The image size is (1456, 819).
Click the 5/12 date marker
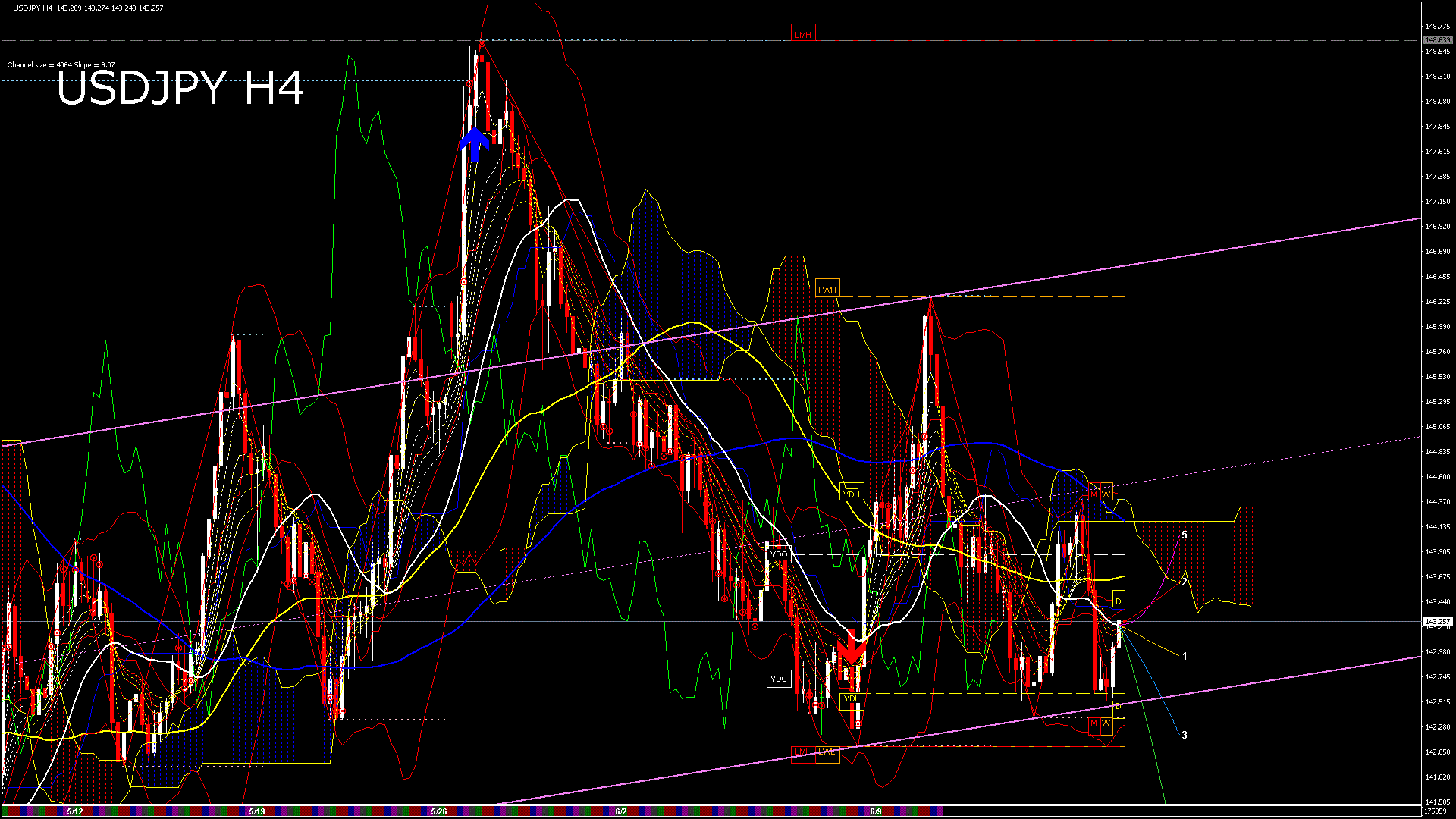pos(75,811)
